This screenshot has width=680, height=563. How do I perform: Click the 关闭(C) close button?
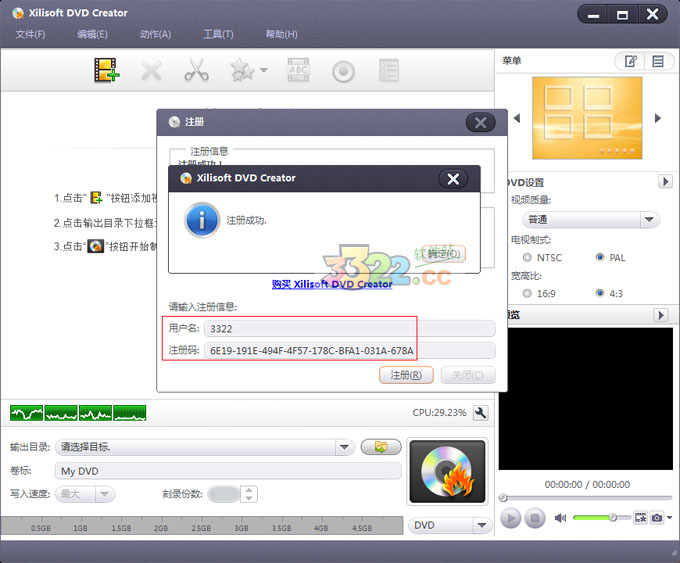pyautogui.click(x=468, y=376)
